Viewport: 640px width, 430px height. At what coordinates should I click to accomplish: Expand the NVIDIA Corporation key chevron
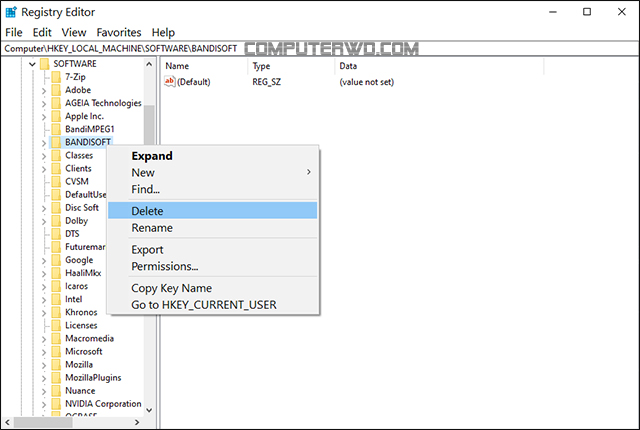tap(44, 404)
